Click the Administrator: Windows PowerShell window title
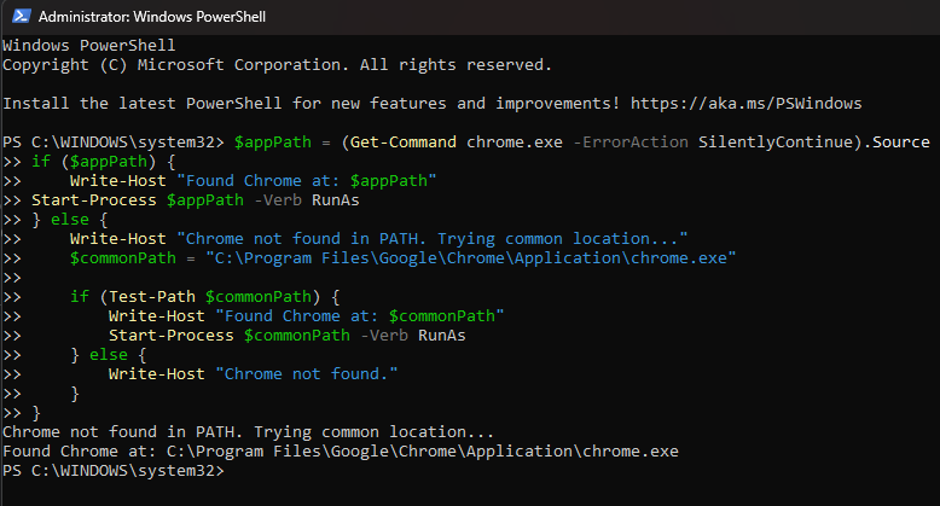This screenshot has width=940, height=506. coord(152,17)
